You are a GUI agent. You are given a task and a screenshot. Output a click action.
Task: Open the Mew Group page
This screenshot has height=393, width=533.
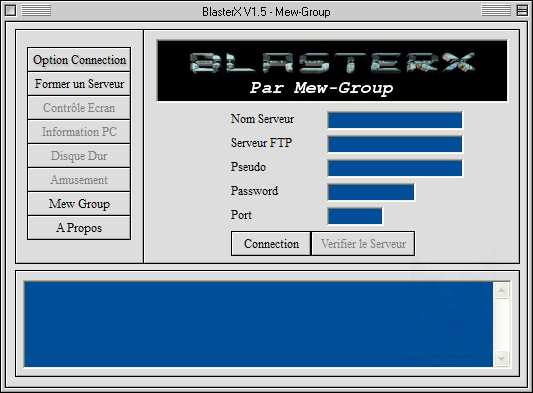coord(79,204)
